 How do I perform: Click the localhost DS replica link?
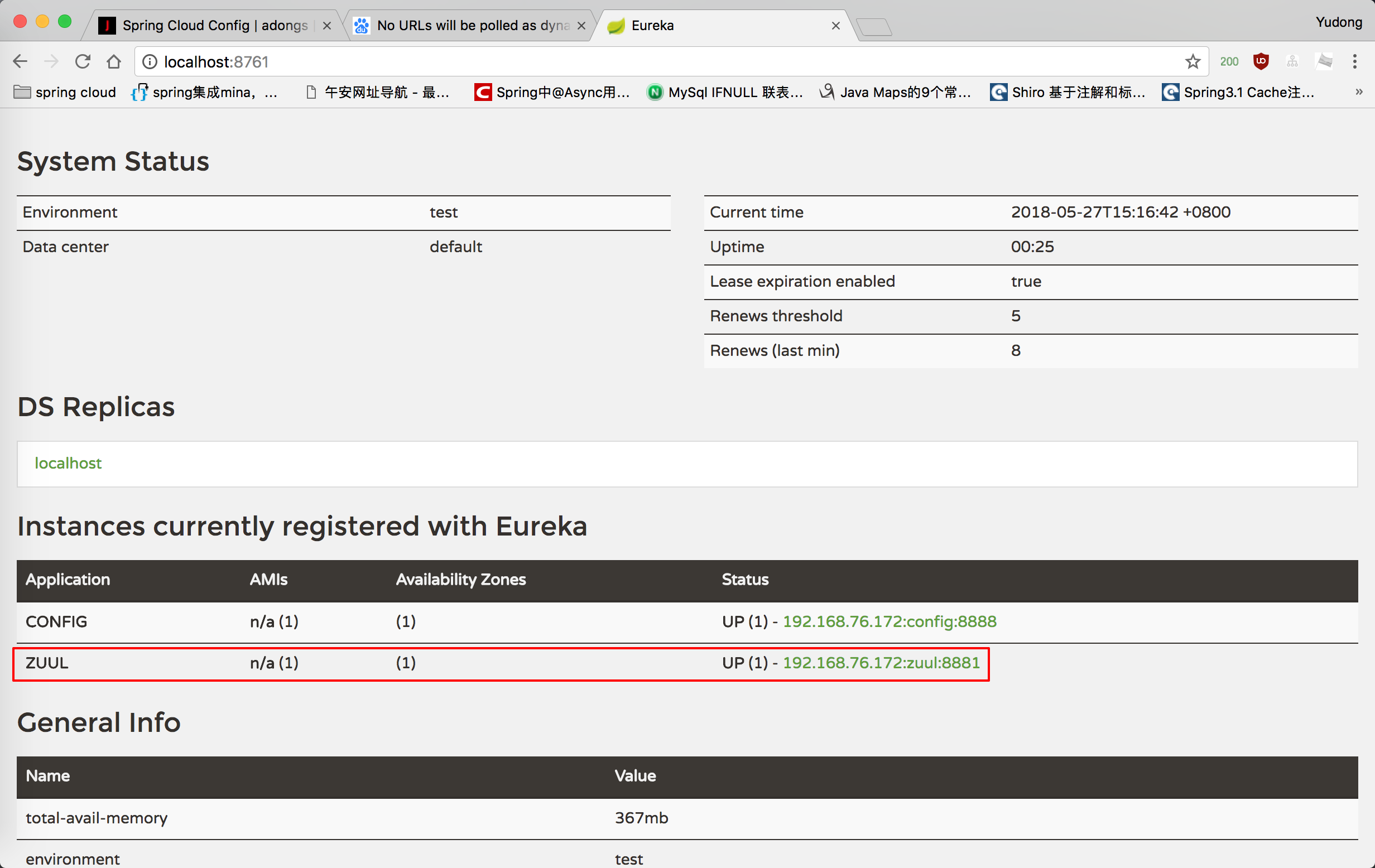(68, 464)
